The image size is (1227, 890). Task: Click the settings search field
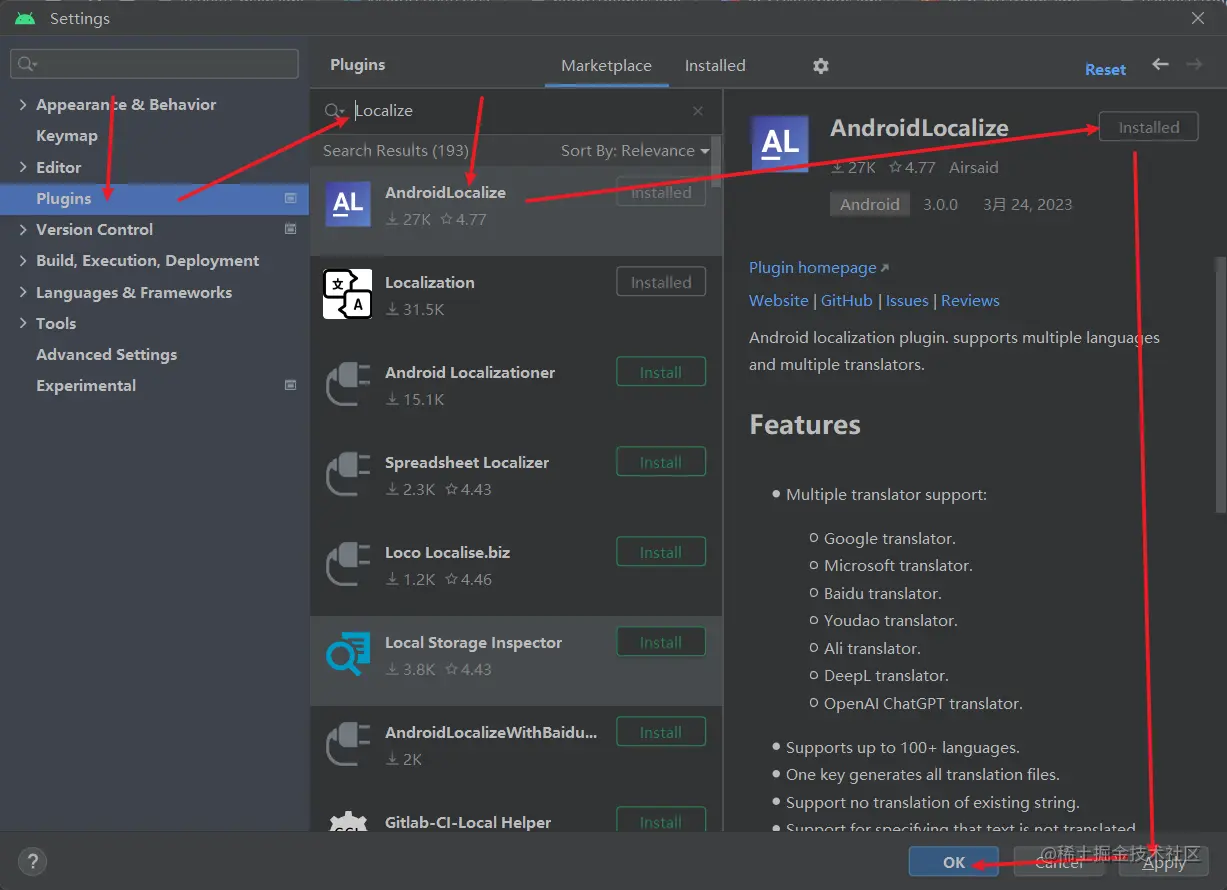tap(154, 64)
